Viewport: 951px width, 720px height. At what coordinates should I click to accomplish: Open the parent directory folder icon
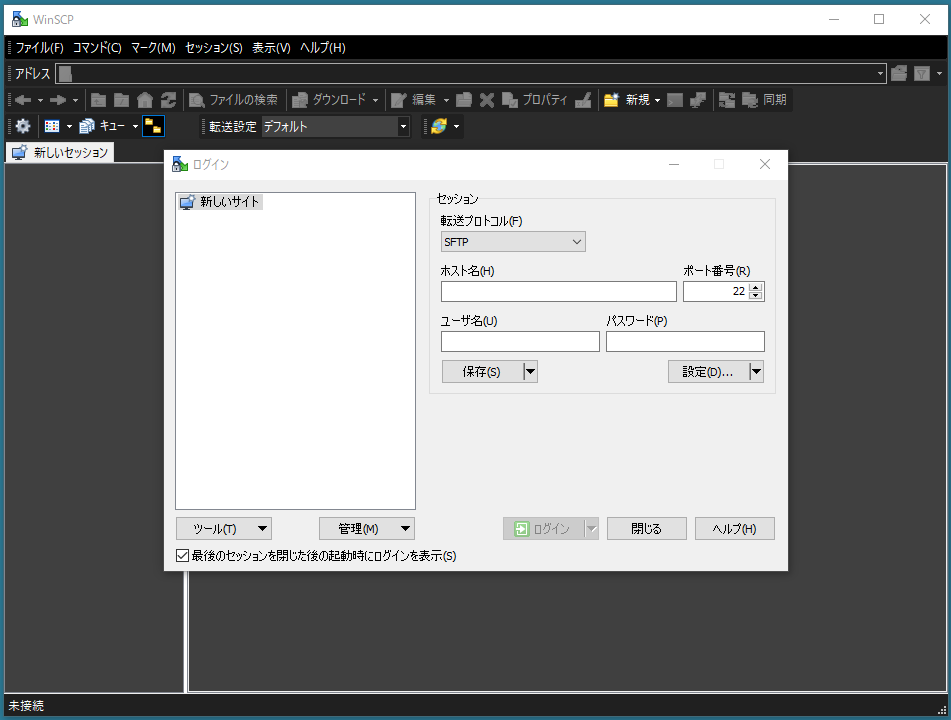click(x=98, y=100)
